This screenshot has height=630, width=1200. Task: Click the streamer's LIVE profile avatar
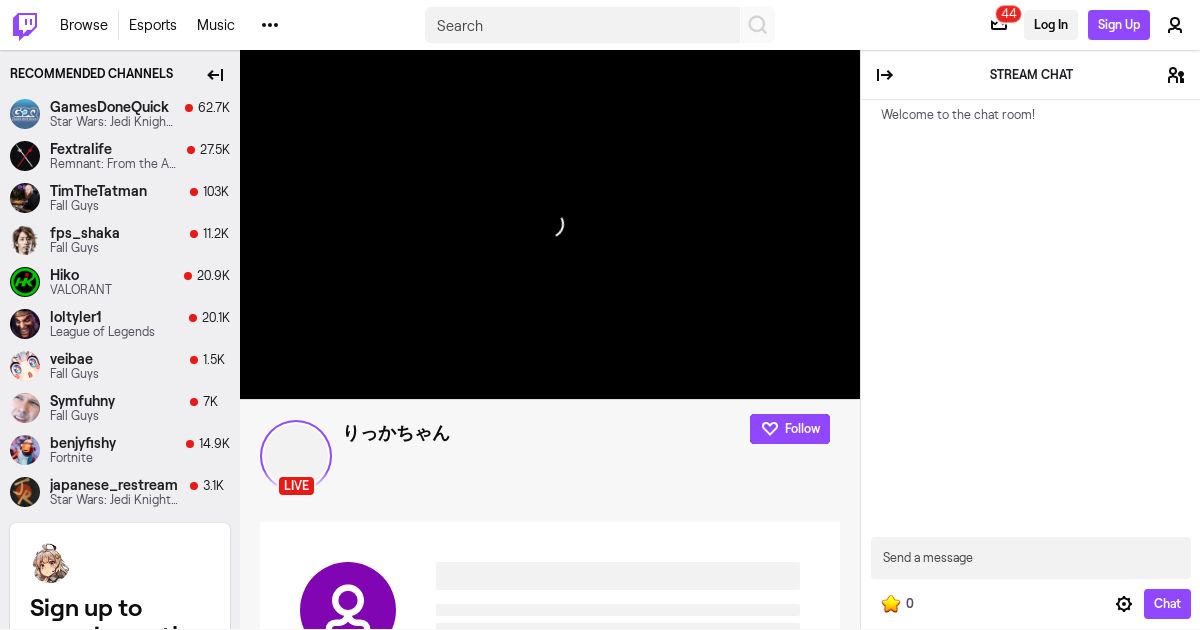pos(296,456)
